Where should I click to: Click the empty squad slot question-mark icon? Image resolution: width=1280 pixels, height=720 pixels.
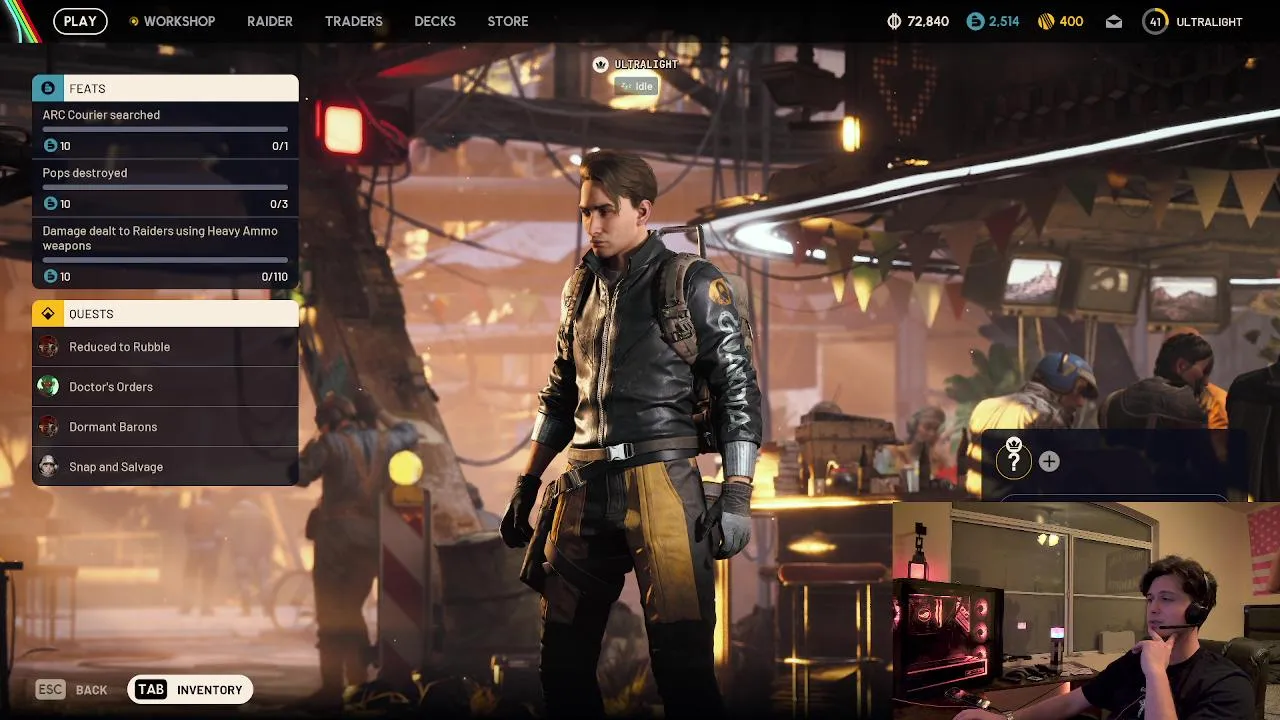pos(1013,461)
